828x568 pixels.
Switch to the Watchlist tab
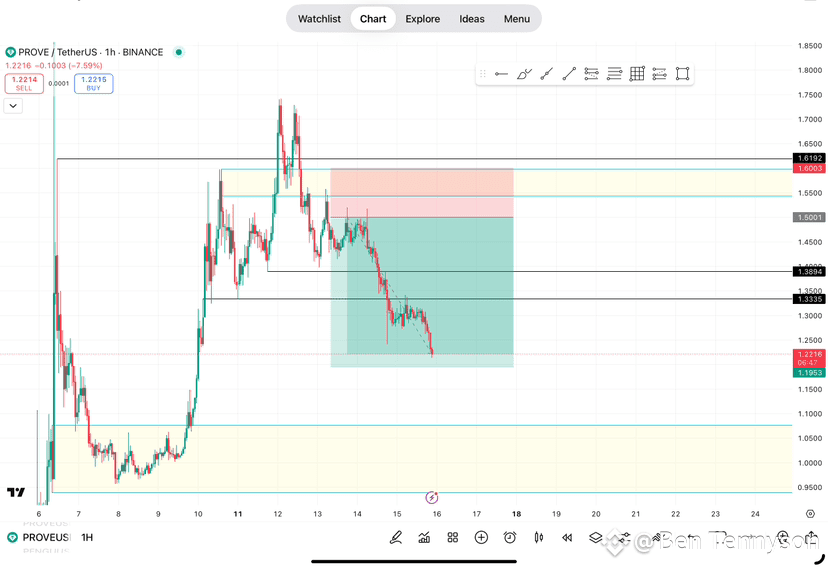coord(319,18)
